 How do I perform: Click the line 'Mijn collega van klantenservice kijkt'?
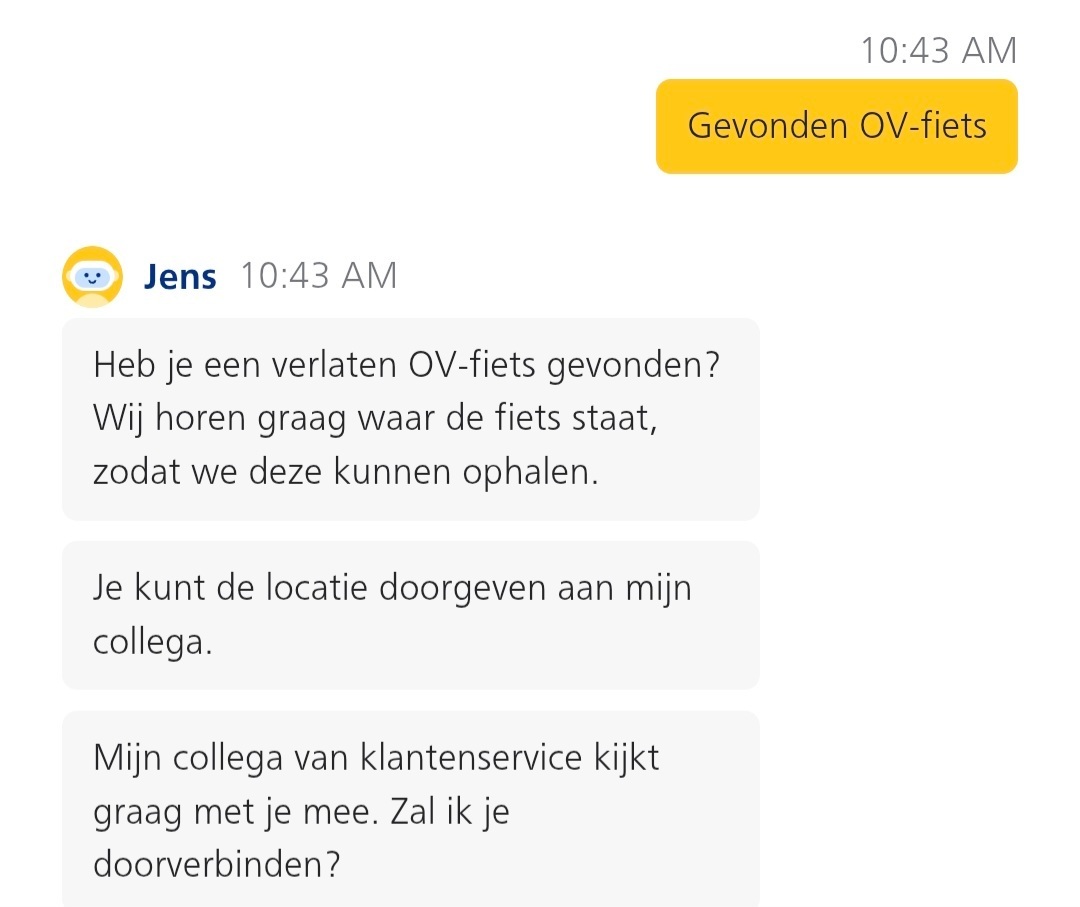[376, 758]
